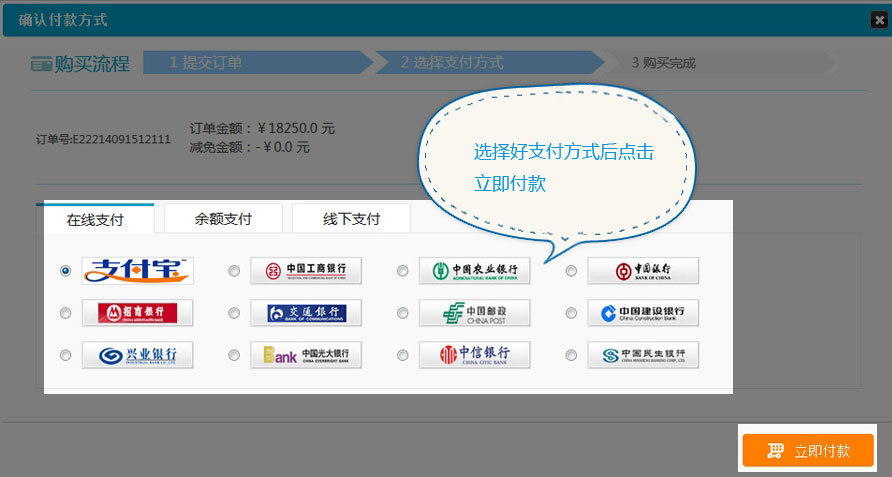The image size is (892, 477).
Task: Click the China Post (中国邮政) logo
Action: [474, 313]
